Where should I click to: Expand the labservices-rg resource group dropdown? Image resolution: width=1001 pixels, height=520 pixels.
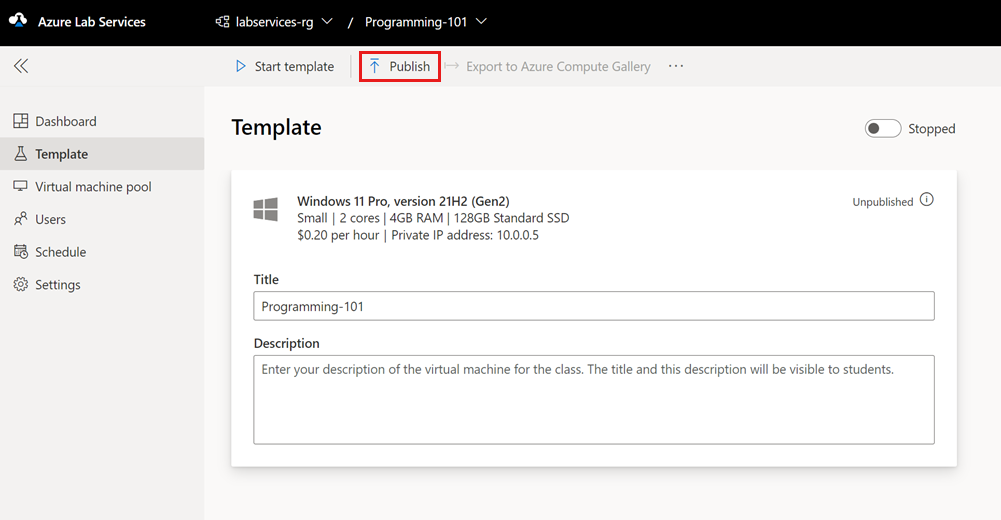[327, 21]
